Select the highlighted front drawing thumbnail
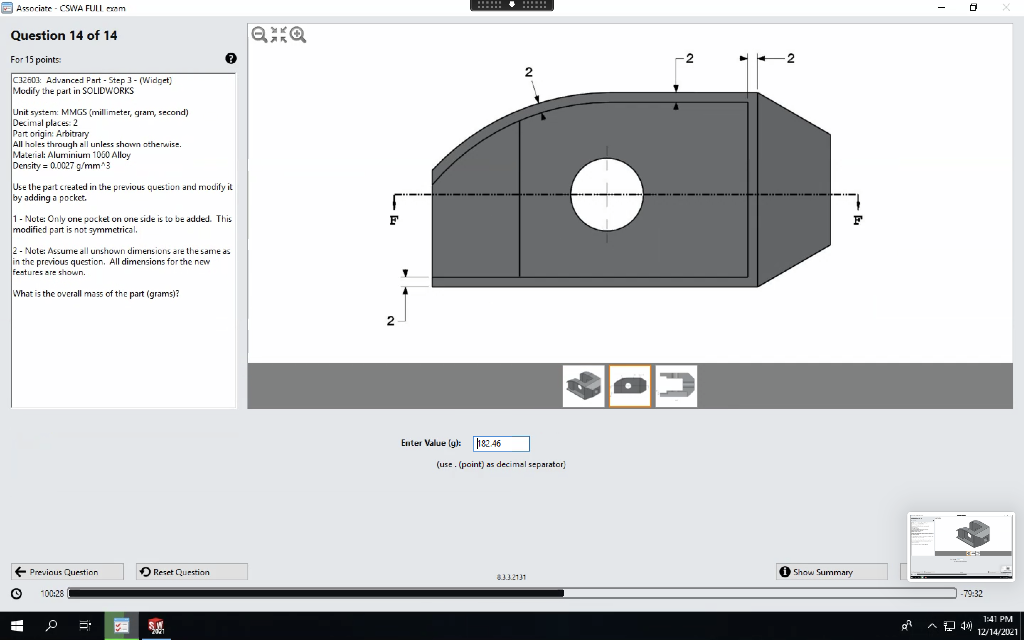This screenshot has height=640, width=1024. click(630, 385)
